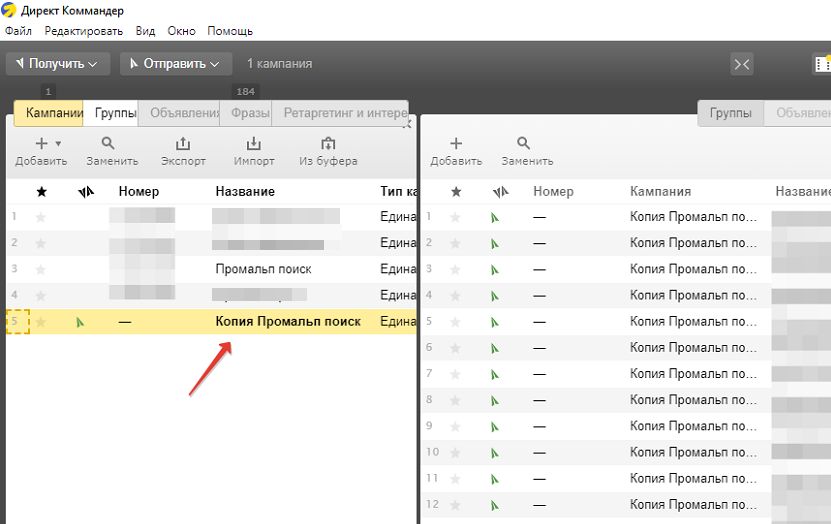This screenshot has height=524, width=831.
Task: Open the Помощь menu
Action: click(230, 31)
